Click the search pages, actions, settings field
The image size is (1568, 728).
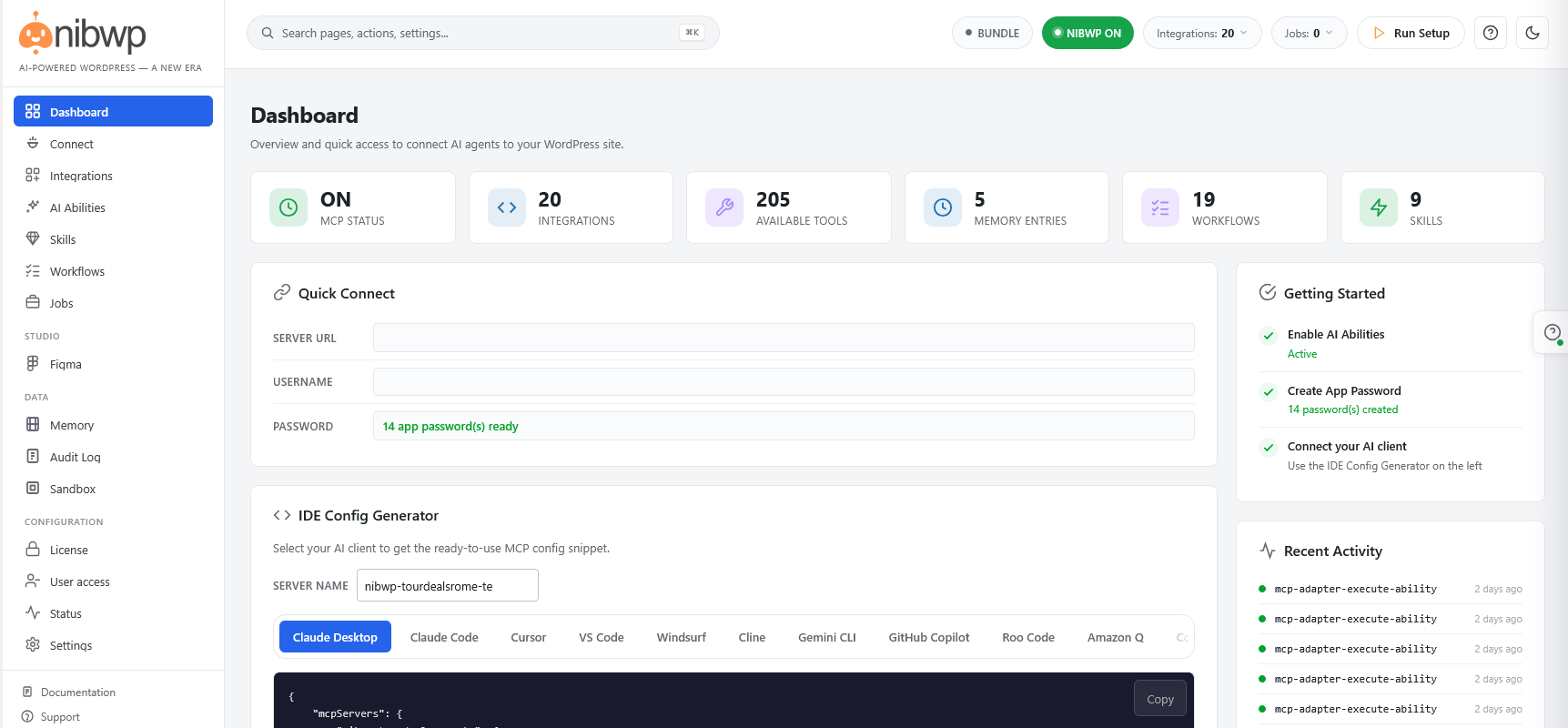point(482,33)
